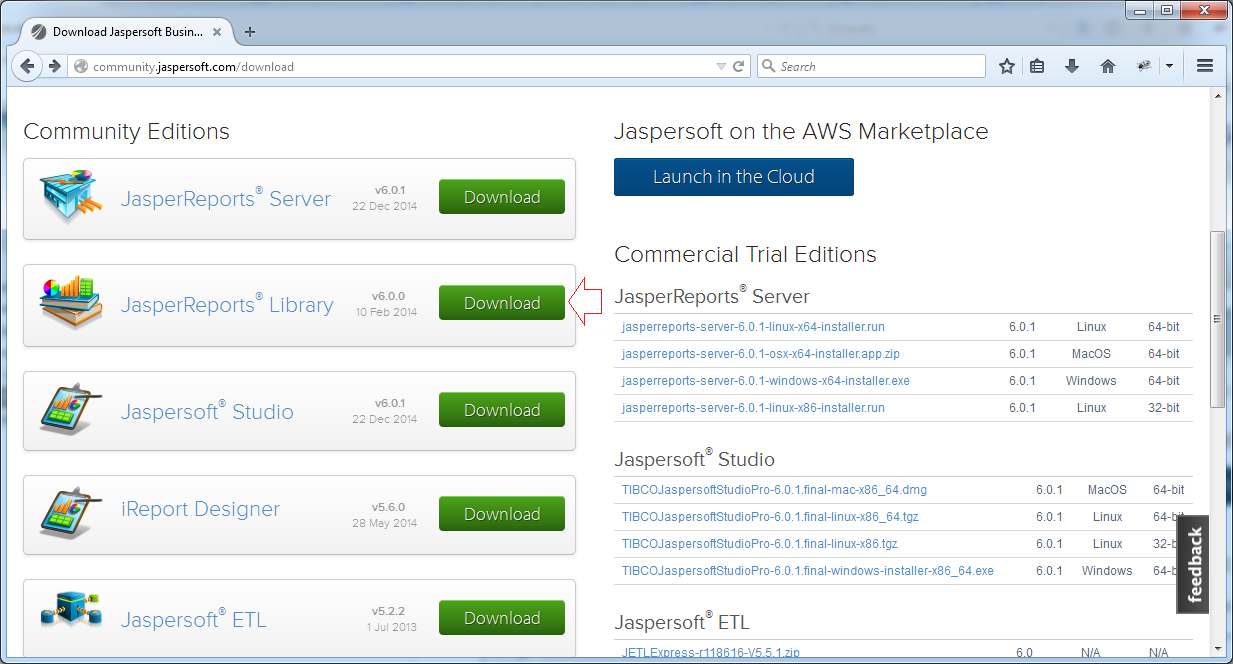The height and width of the screenshot is (664, 1233).
Task: Download the JasperReports Library
Action: [502, 302]
